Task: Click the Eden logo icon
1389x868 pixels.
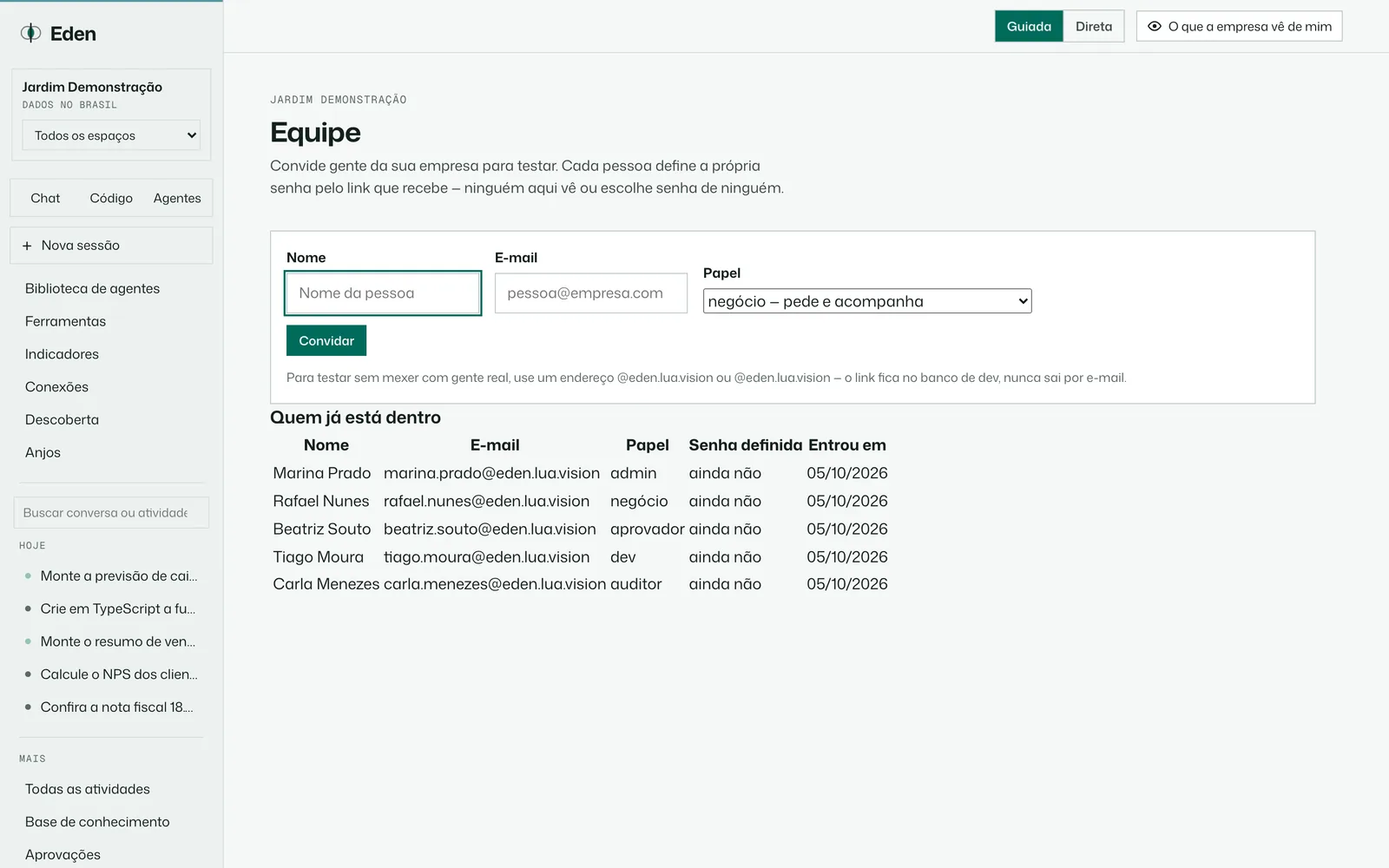Action: click(x=30, y=33)
